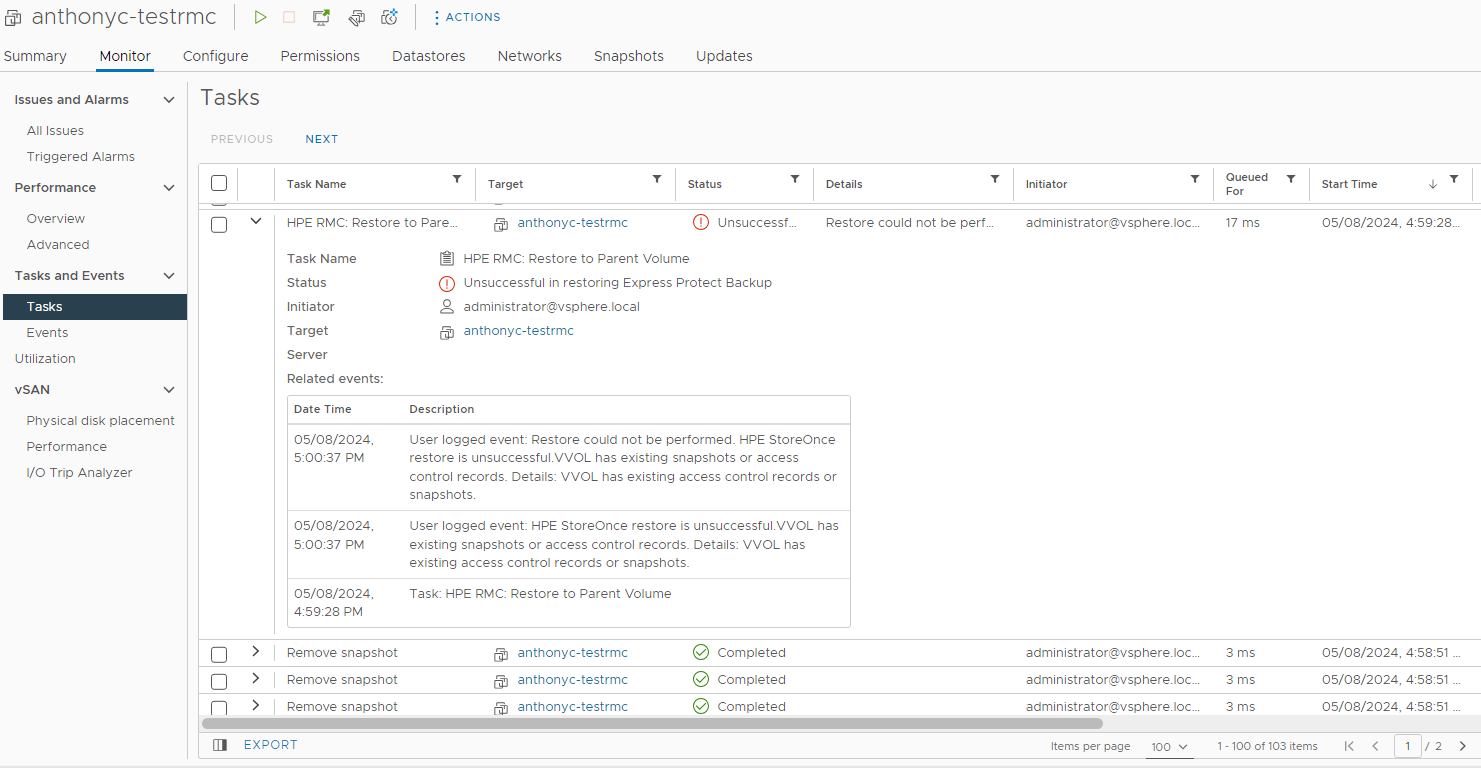Jump to the first page of tasks

[1349, 746]
